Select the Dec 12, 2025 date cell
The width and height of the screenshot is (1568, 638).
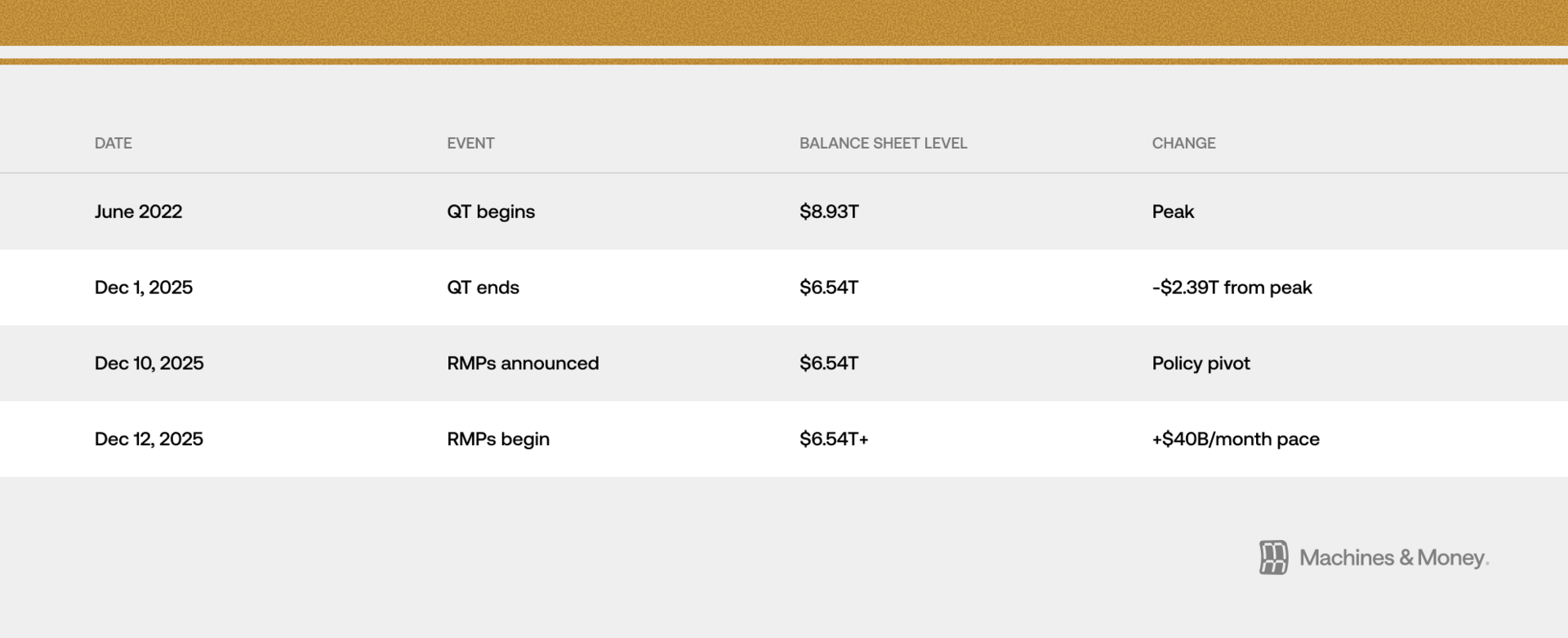click(x=149, y=439)
